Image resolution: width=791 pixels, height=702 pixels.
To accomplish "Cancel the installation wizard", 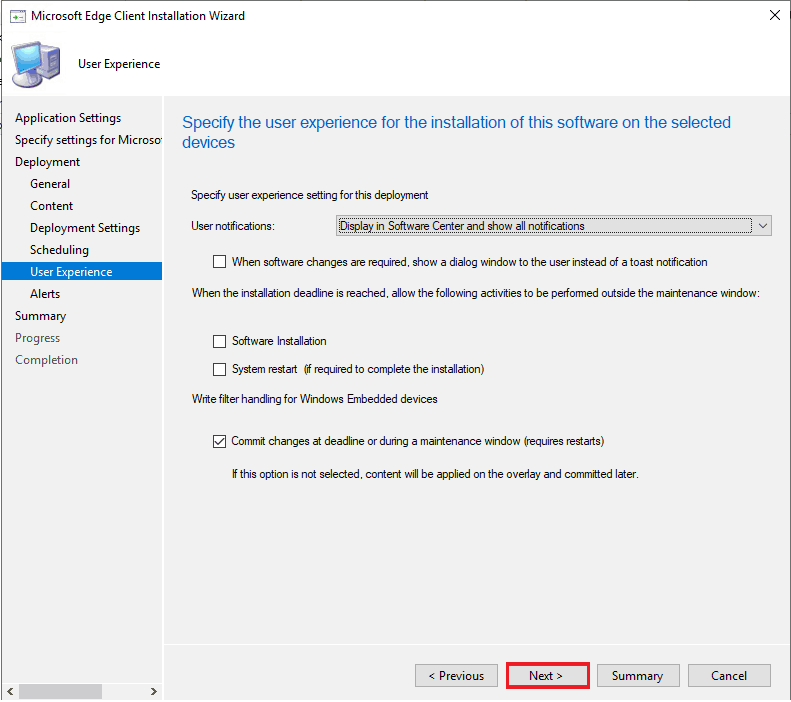I will coord(729,676).
